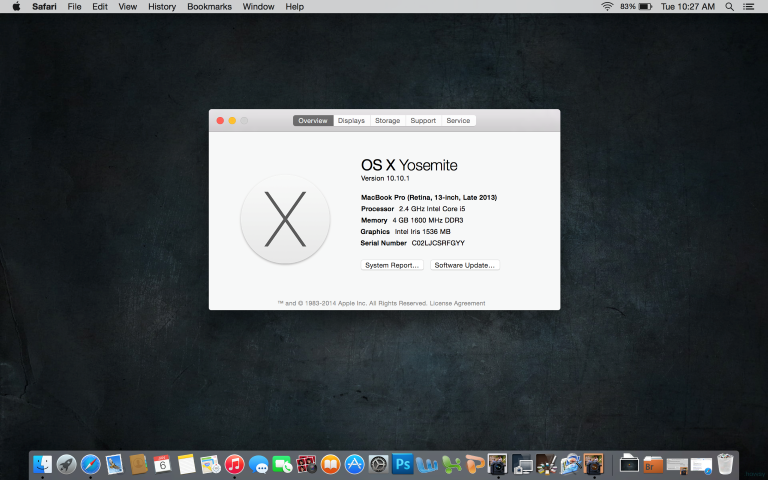Open paint brushes art app in Dock
The width and height of the screenshot is (768, 480).
(x=547, y=464)
